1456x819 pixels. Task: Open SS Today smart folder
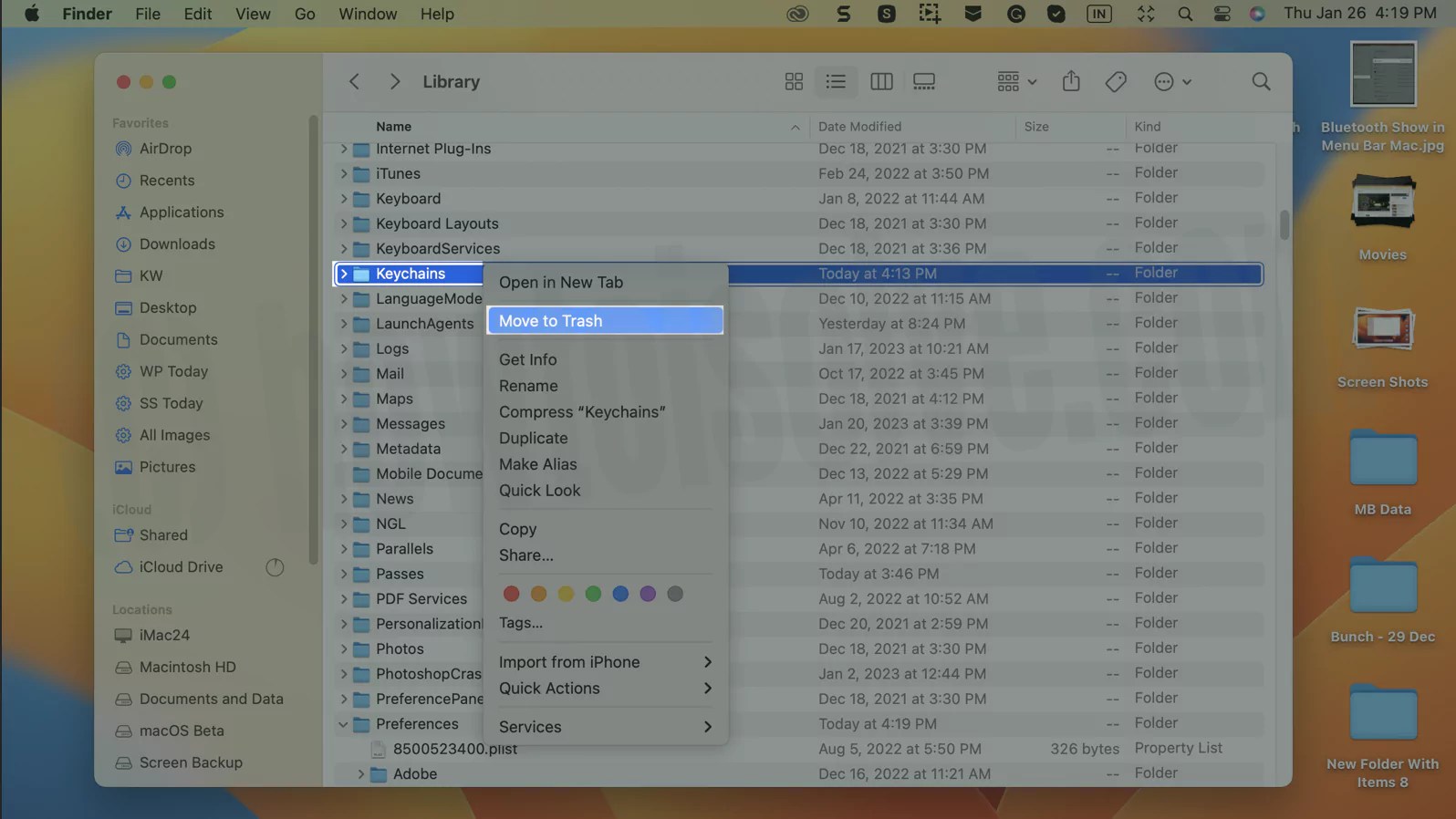pos(171,403)
